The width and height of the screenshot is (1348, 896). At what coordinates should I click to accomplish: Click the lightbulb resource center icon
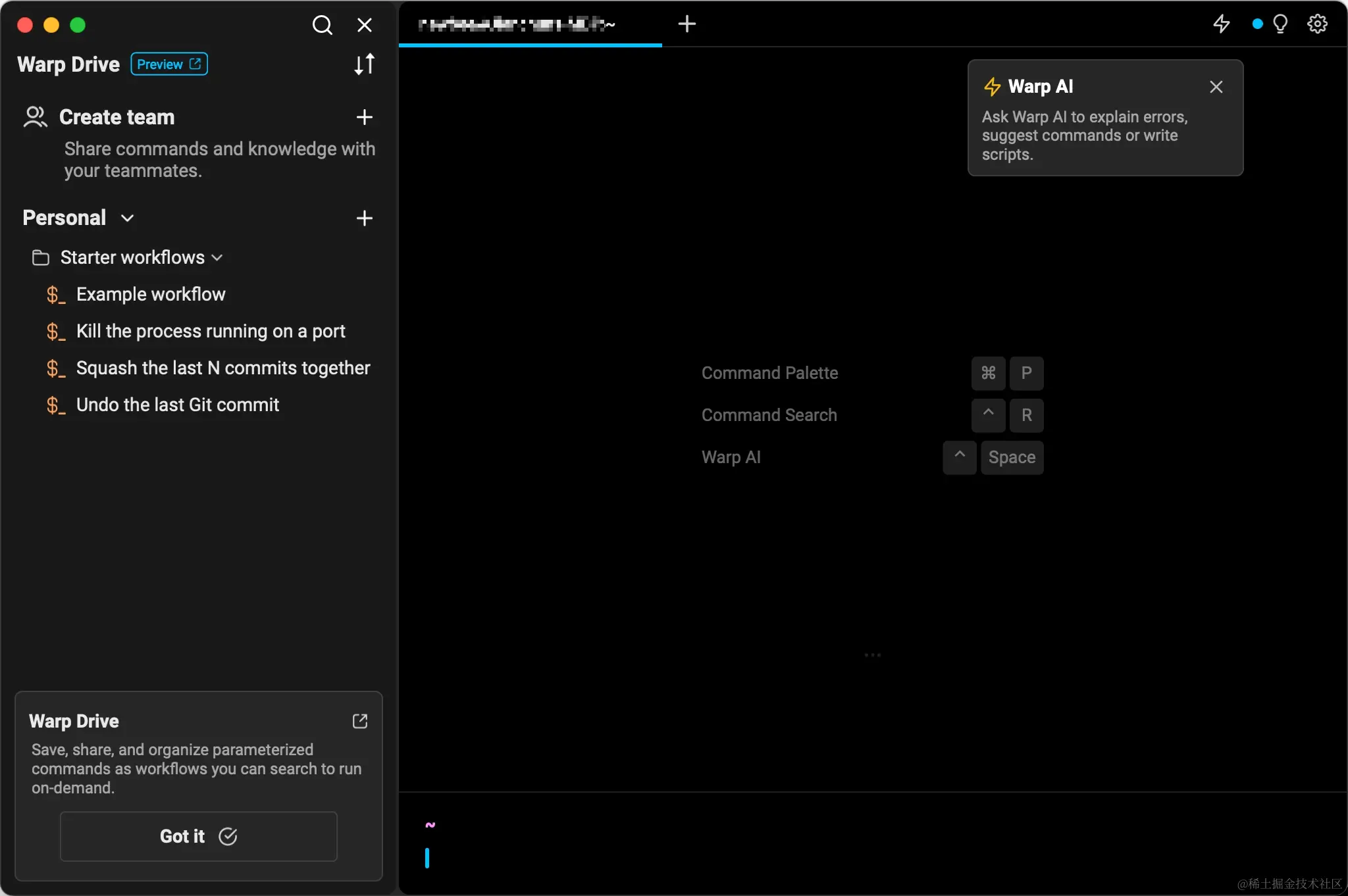click(1280, 24)
